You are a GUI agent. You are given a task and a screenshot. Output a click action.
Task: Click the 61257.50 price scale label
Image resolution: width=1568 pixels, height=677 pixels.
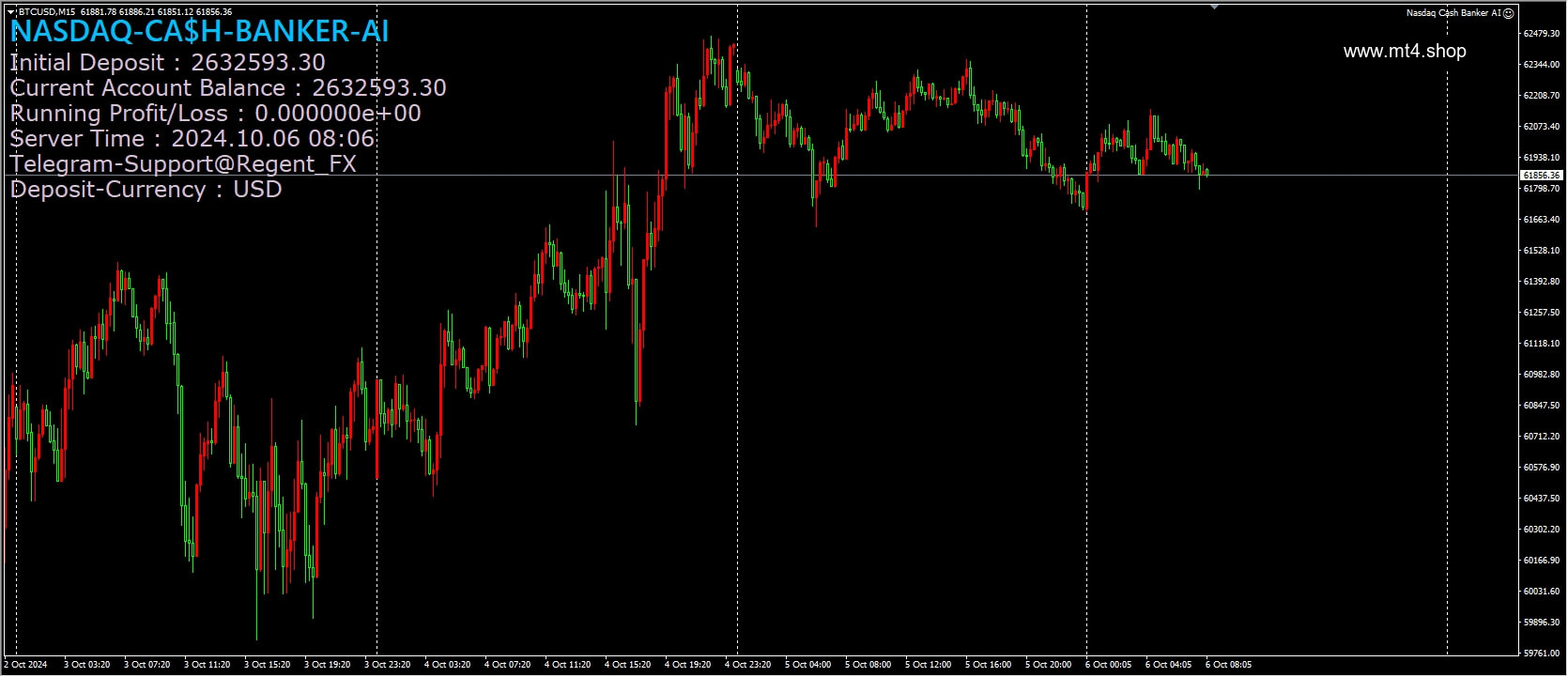pos(1541,313)
